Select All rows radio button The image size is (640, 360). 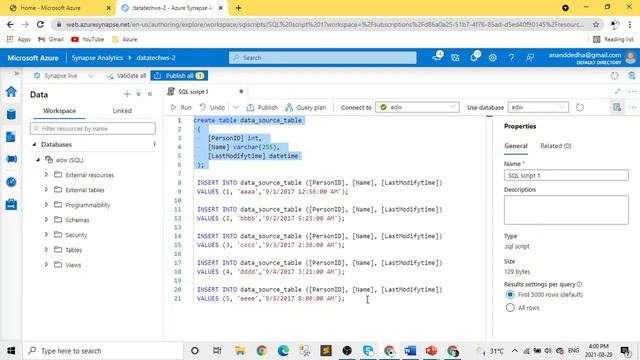pos(510,308)
